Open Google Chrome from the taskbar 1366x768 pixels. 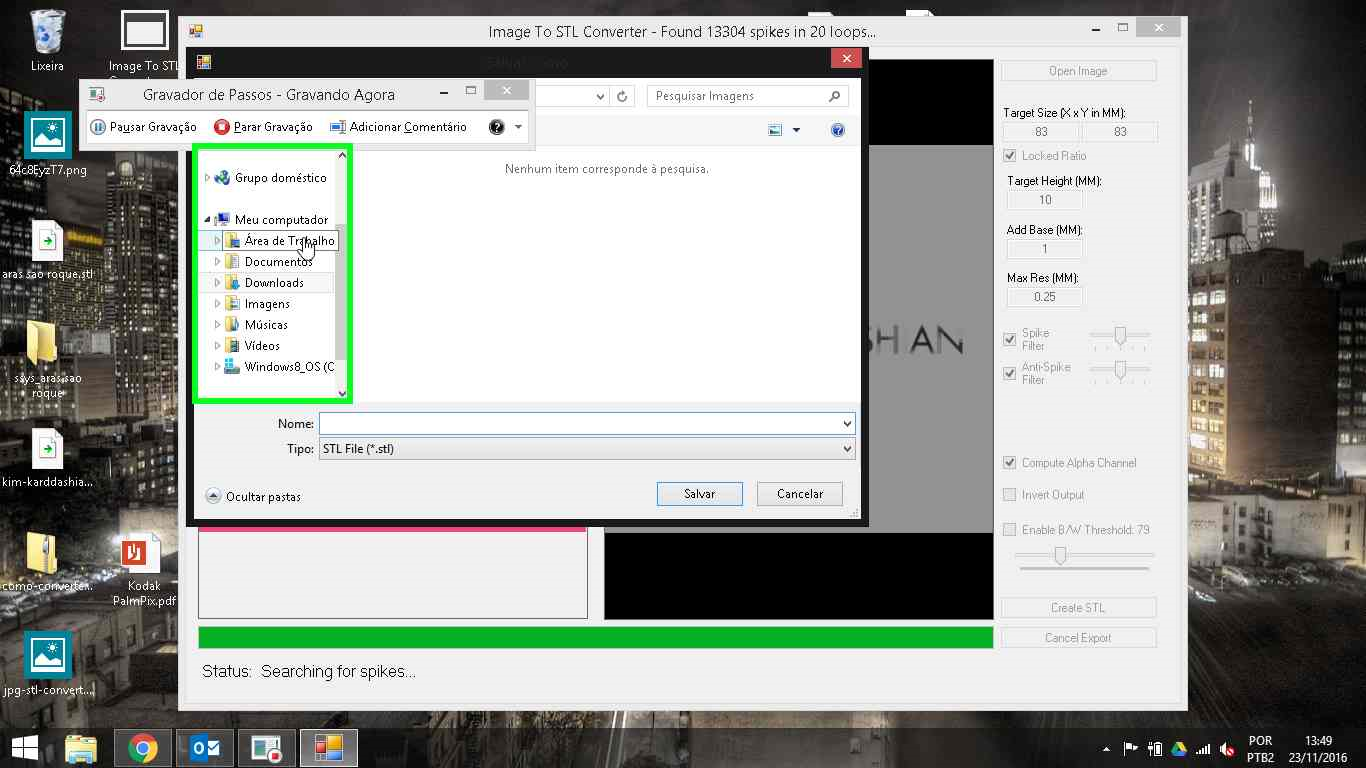click(x=143, y=748)
